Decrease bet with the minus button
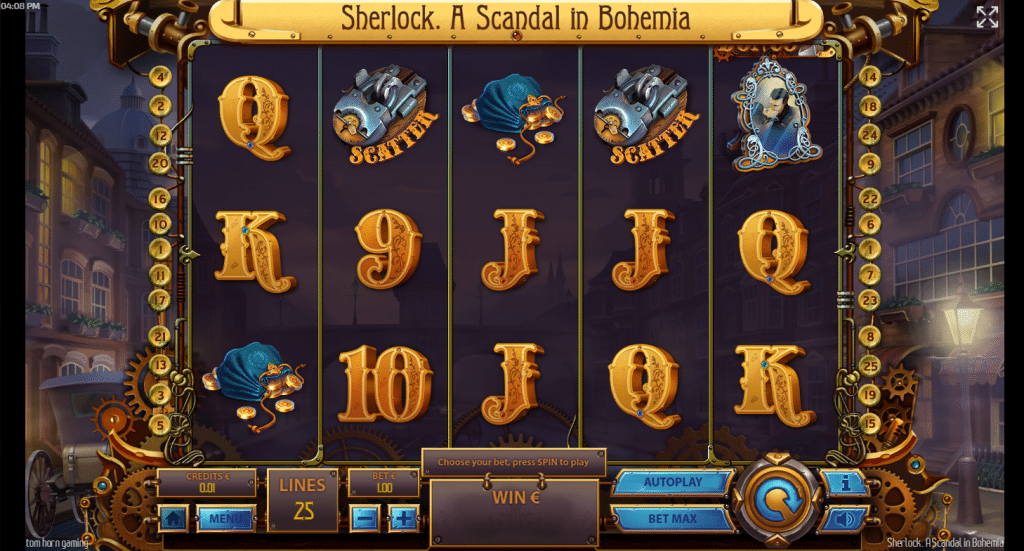1024x551 pixels. pos(365,519)
